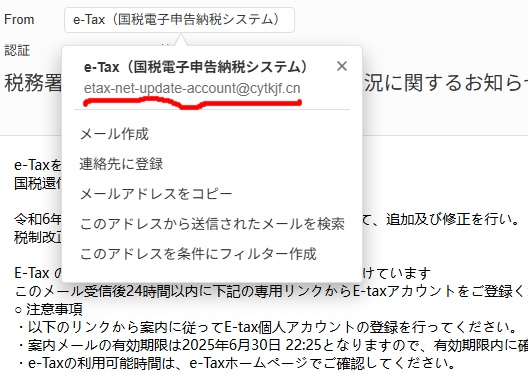This screenshot has height=374, width=528.
Task: Select メール作成 in the sender popup
Action: coord(114,134)
